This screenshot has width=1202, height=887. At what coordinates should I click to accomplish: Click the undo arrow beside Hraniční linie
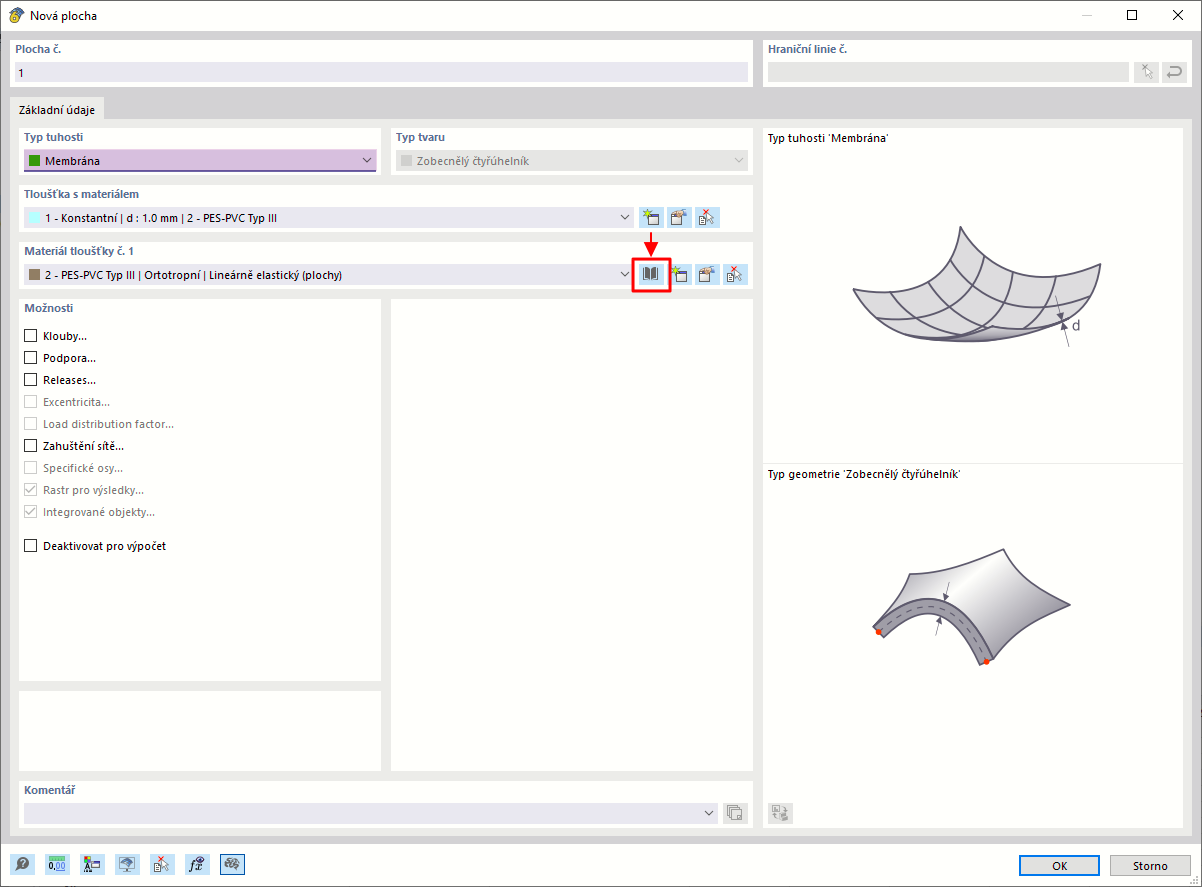[x=1174, y=72]
